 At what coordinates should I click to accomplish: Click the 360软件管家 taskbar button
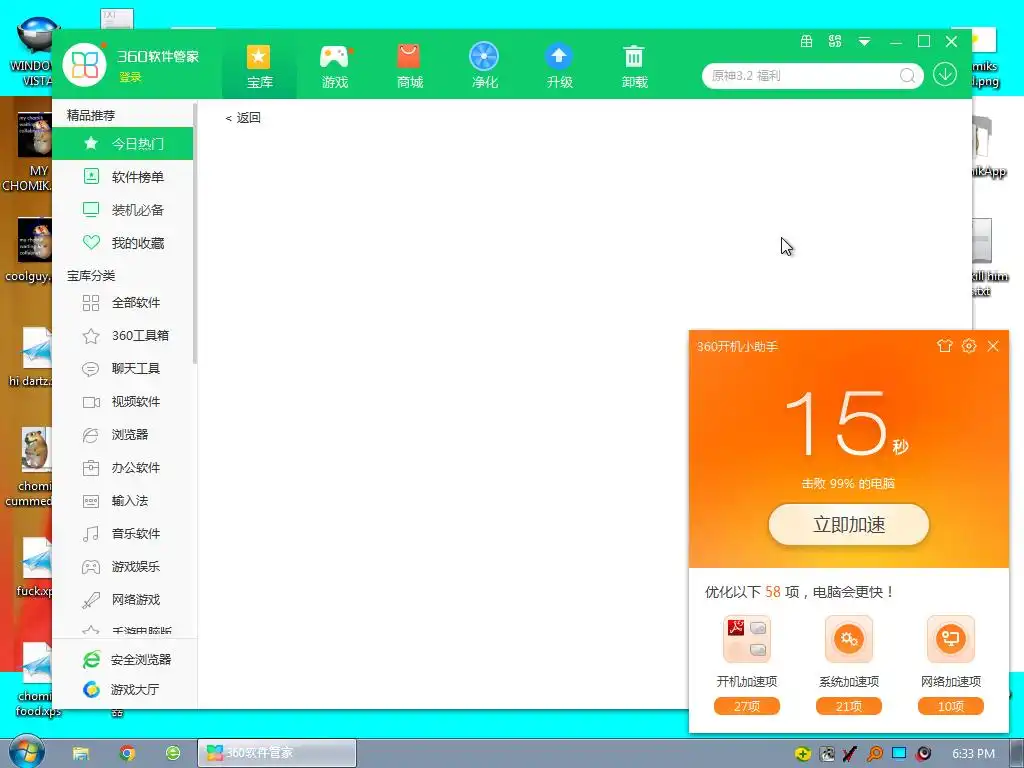coord(277,753)
